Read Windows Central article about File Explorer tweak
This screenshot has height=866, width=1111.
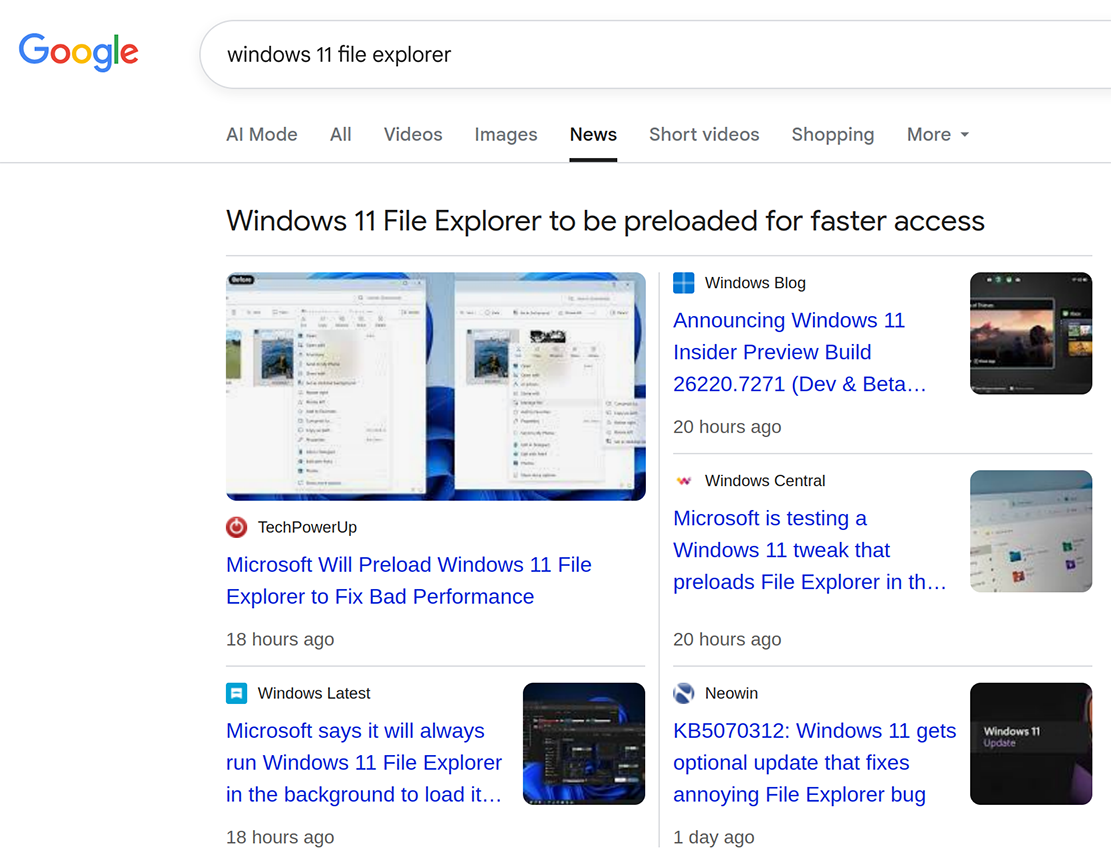point(808,550)
